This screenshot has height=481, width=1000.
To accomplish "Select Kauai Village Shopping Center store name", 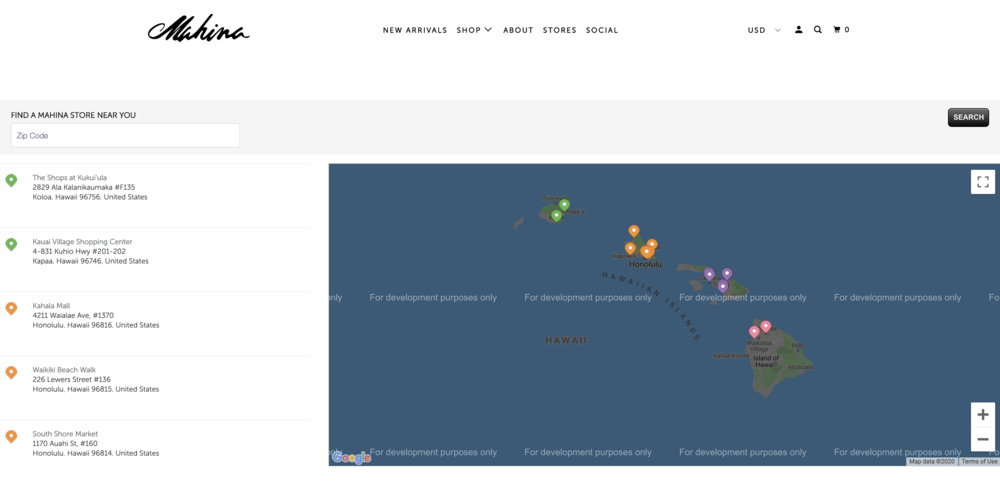I will (x=82, y=242).
